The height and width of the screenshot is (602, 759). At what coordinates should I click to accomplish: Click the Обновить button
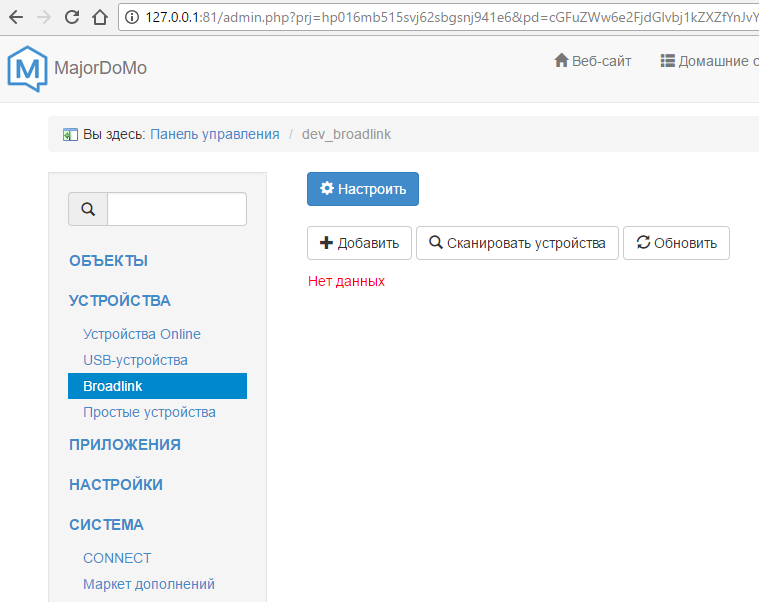tap(676, 243)
